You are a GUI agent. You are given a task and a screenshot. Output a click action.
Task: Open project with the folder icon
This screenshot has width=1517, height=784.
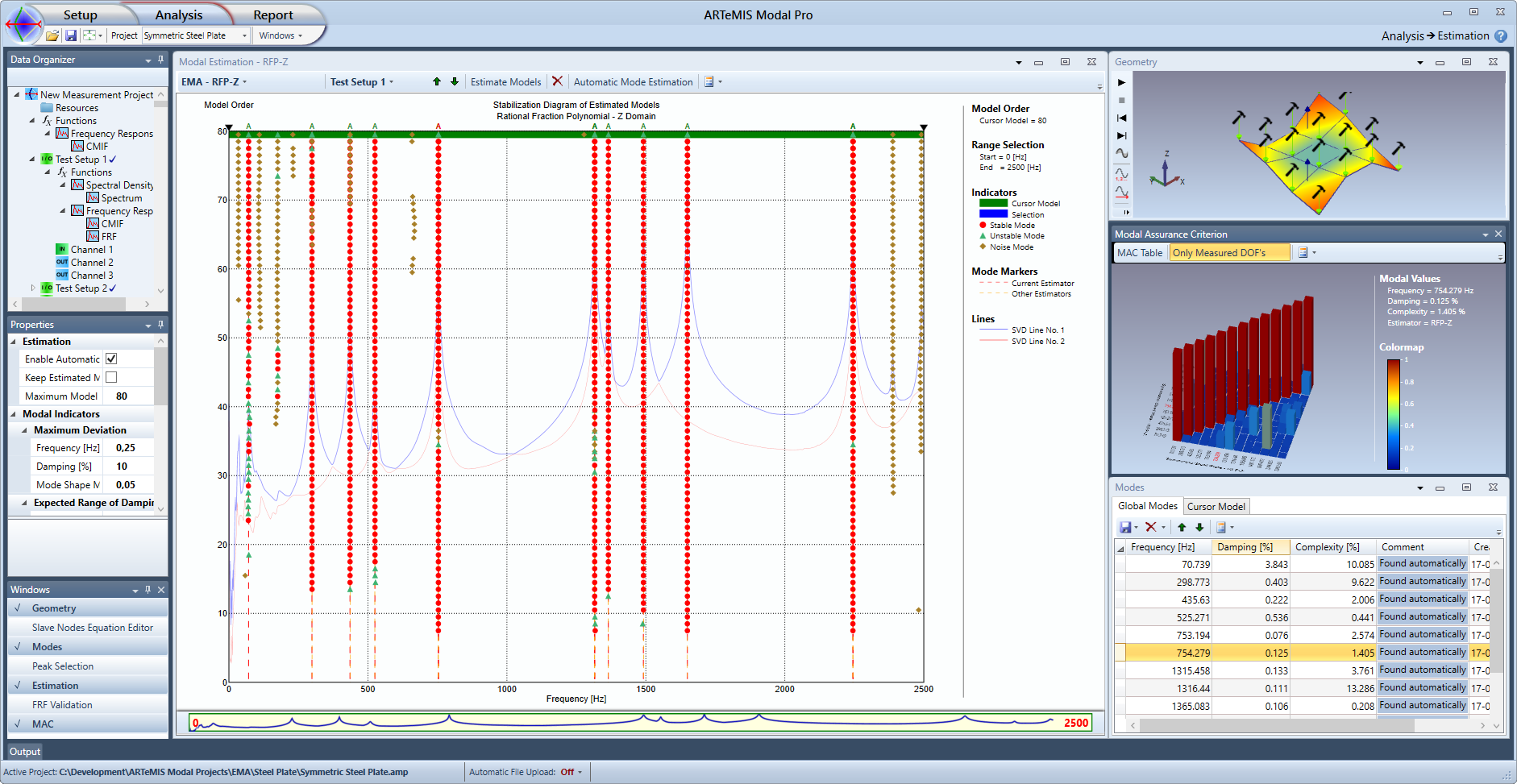[52, 35]
